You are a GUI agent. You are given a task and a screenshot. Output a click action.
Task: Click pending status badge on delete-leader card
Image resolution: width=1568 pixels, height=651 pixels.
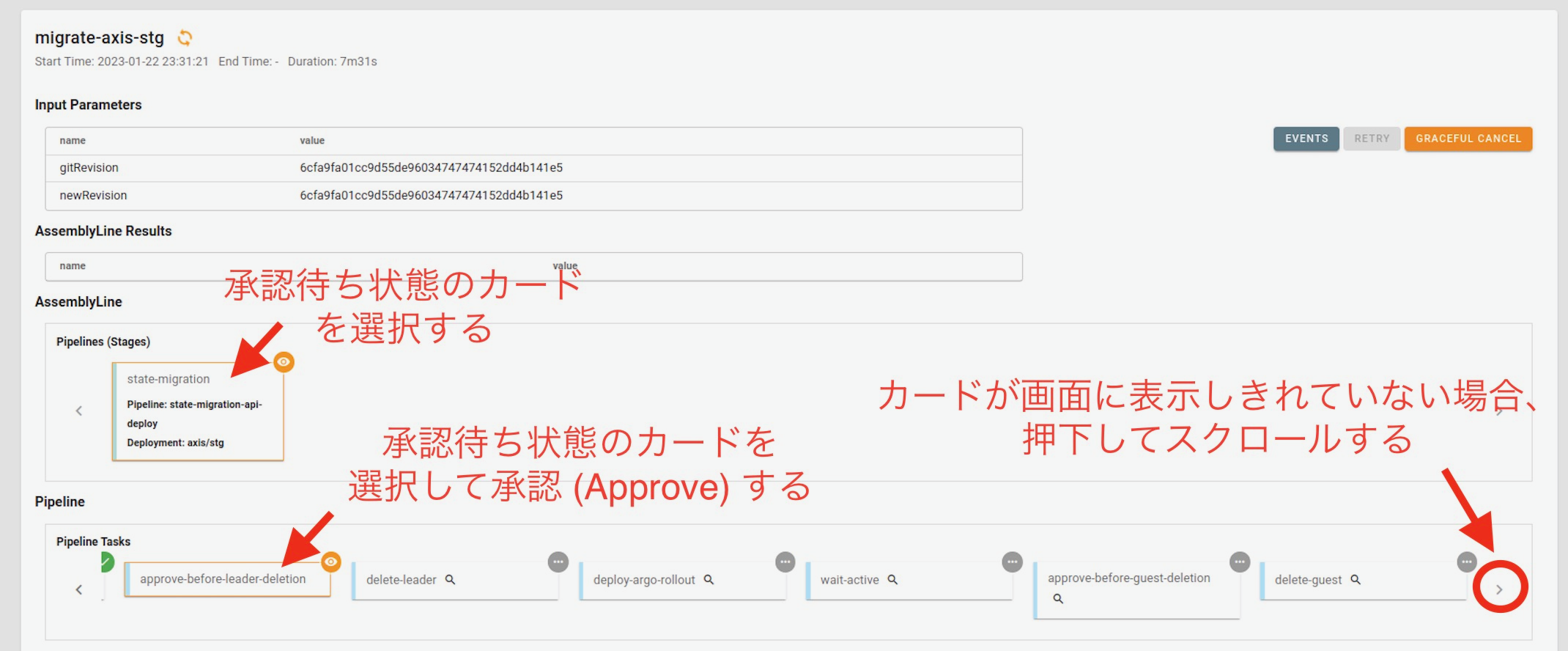[x=558, y=562]
